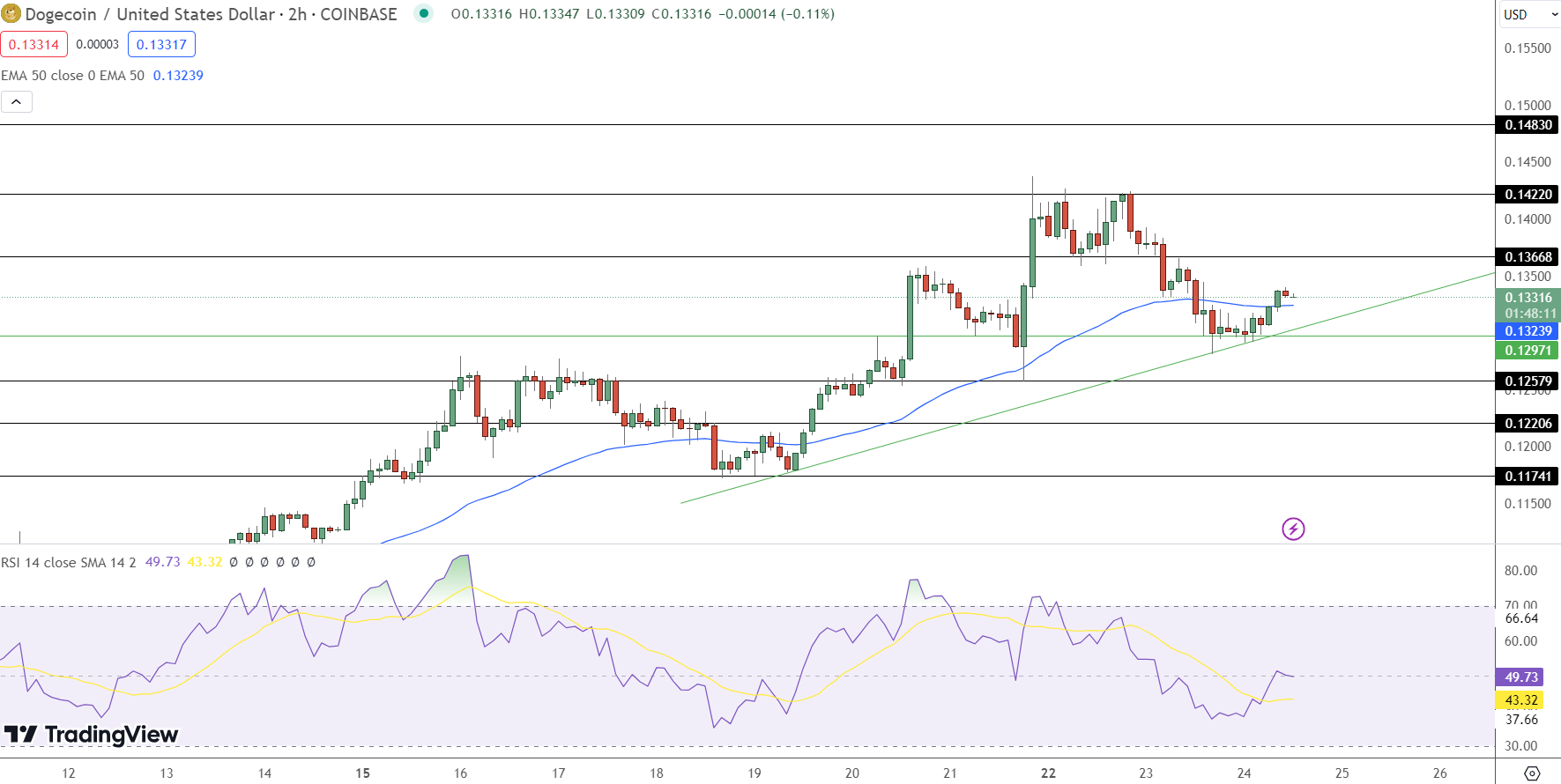Click the green market status dot
Screen dimensions: 1561x784
[x=424, y=13]
